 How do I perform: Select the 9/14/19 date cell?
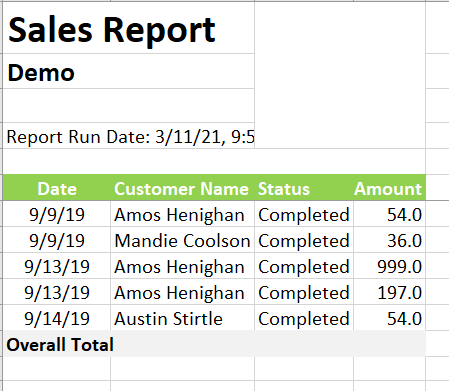pyautogui.click(x=57, y=318)
